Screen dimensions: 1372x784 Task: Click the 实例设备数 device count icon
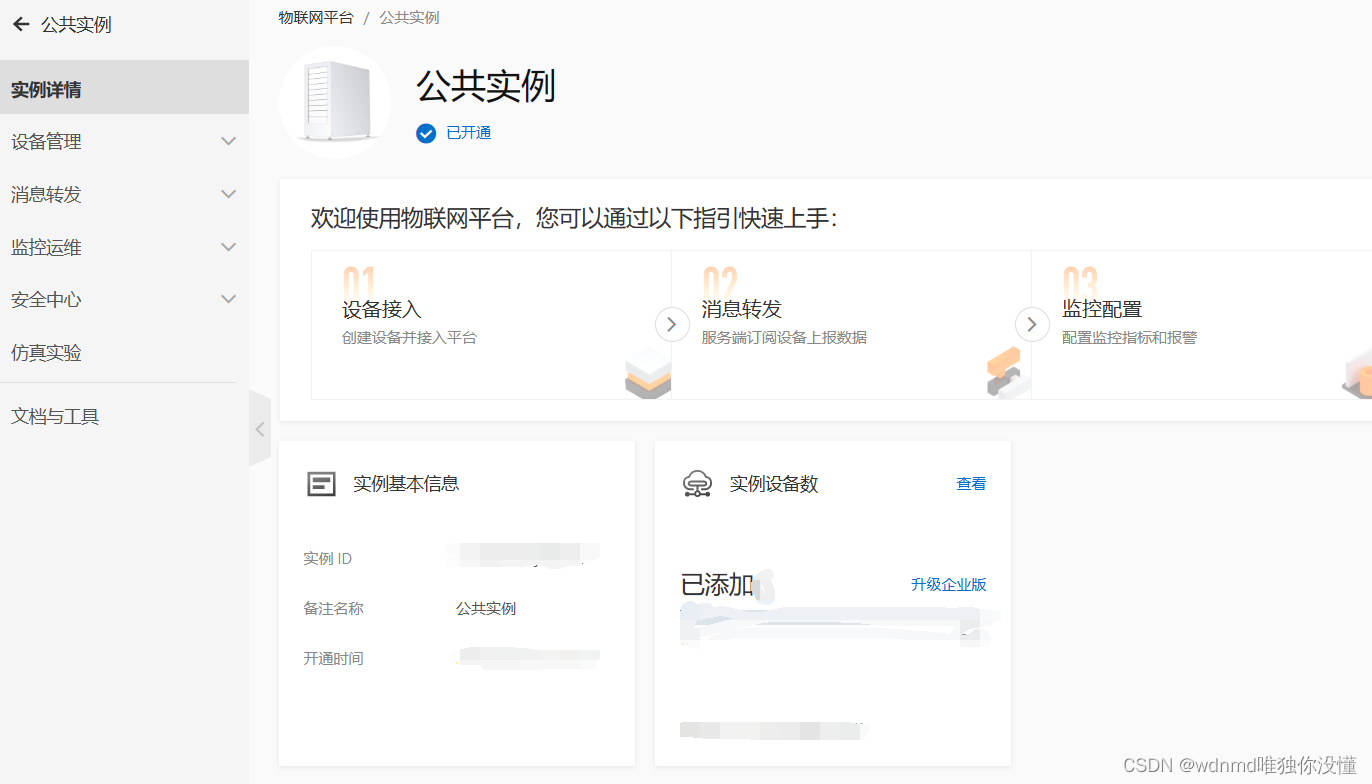click(698, 483)
